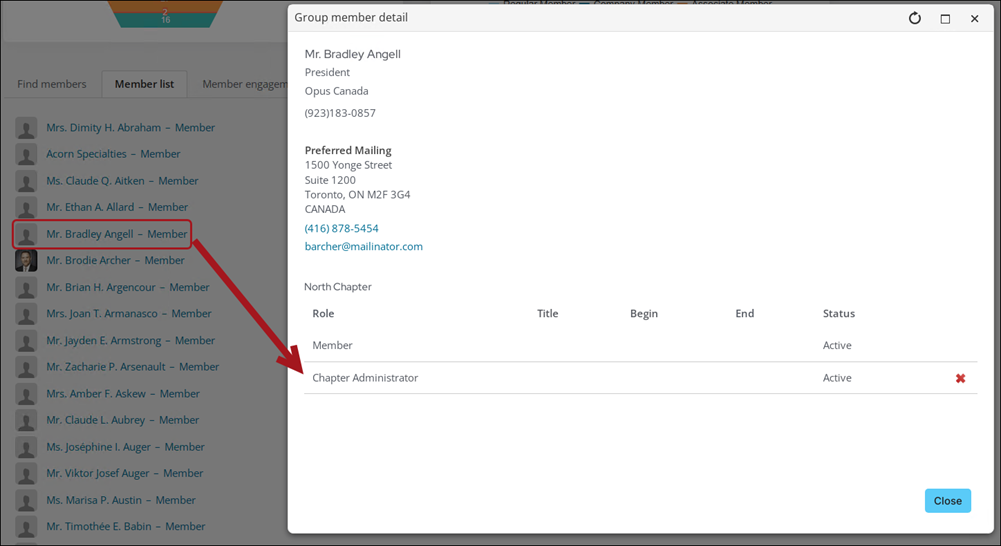
Task: Select the Member list tab
Action: (x=144, y=84)
